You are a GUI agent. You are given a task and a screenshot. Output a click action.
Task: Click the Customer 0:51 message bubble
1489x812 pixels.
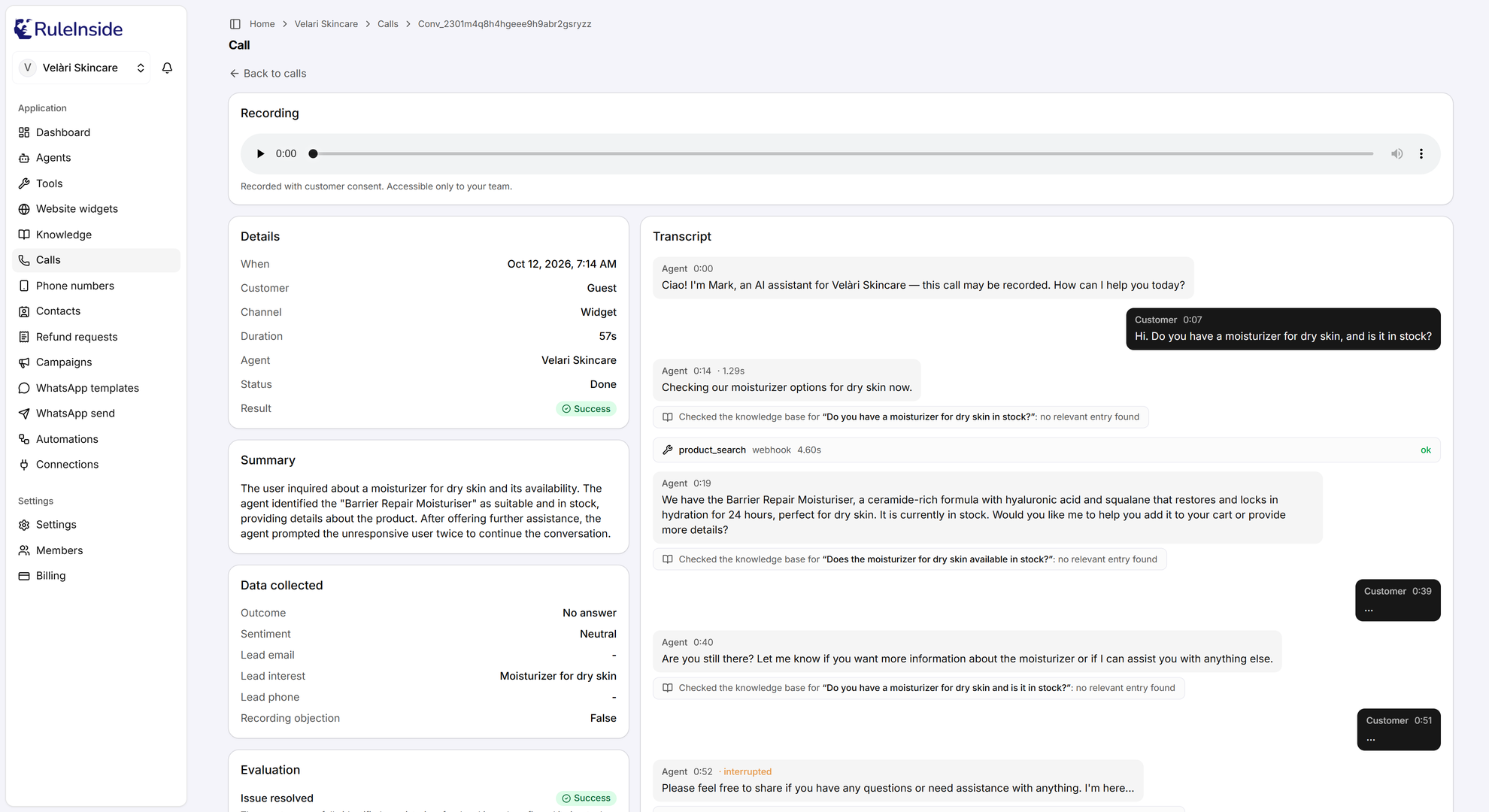tap(1399, 729)
